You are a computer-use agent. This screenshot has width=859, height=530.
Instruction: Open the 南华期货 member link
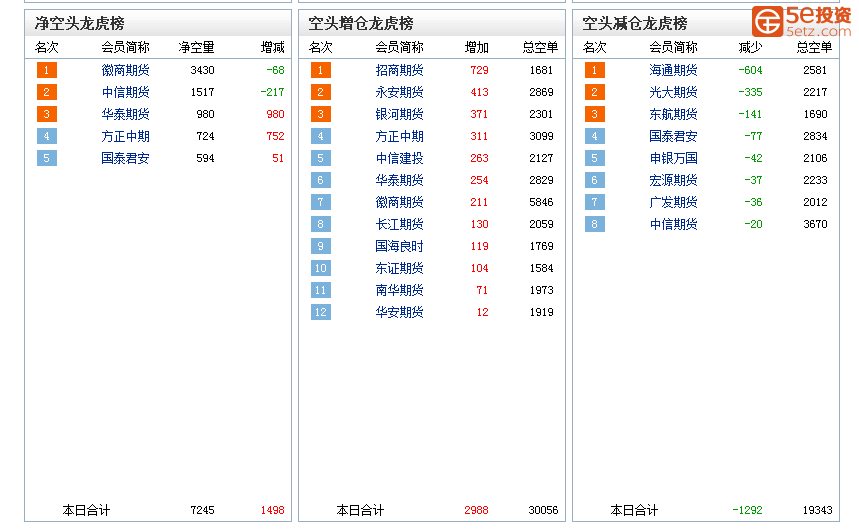399,290
